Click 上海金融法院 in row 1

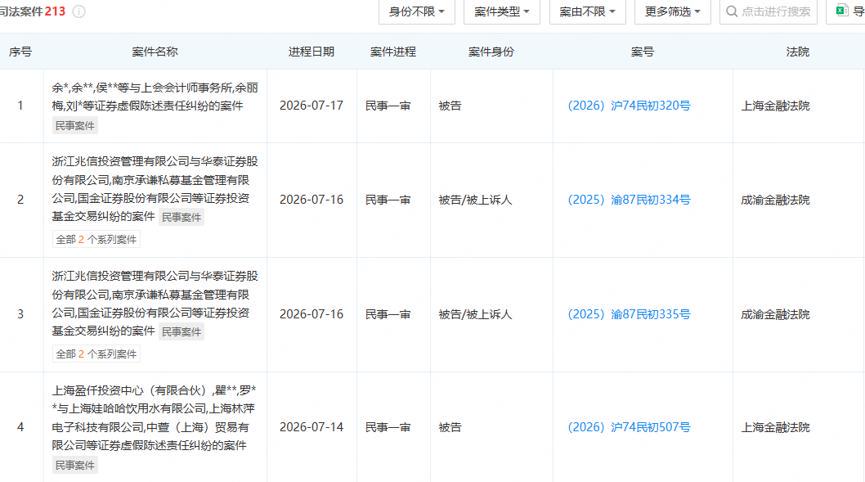[x=775, y=105]
